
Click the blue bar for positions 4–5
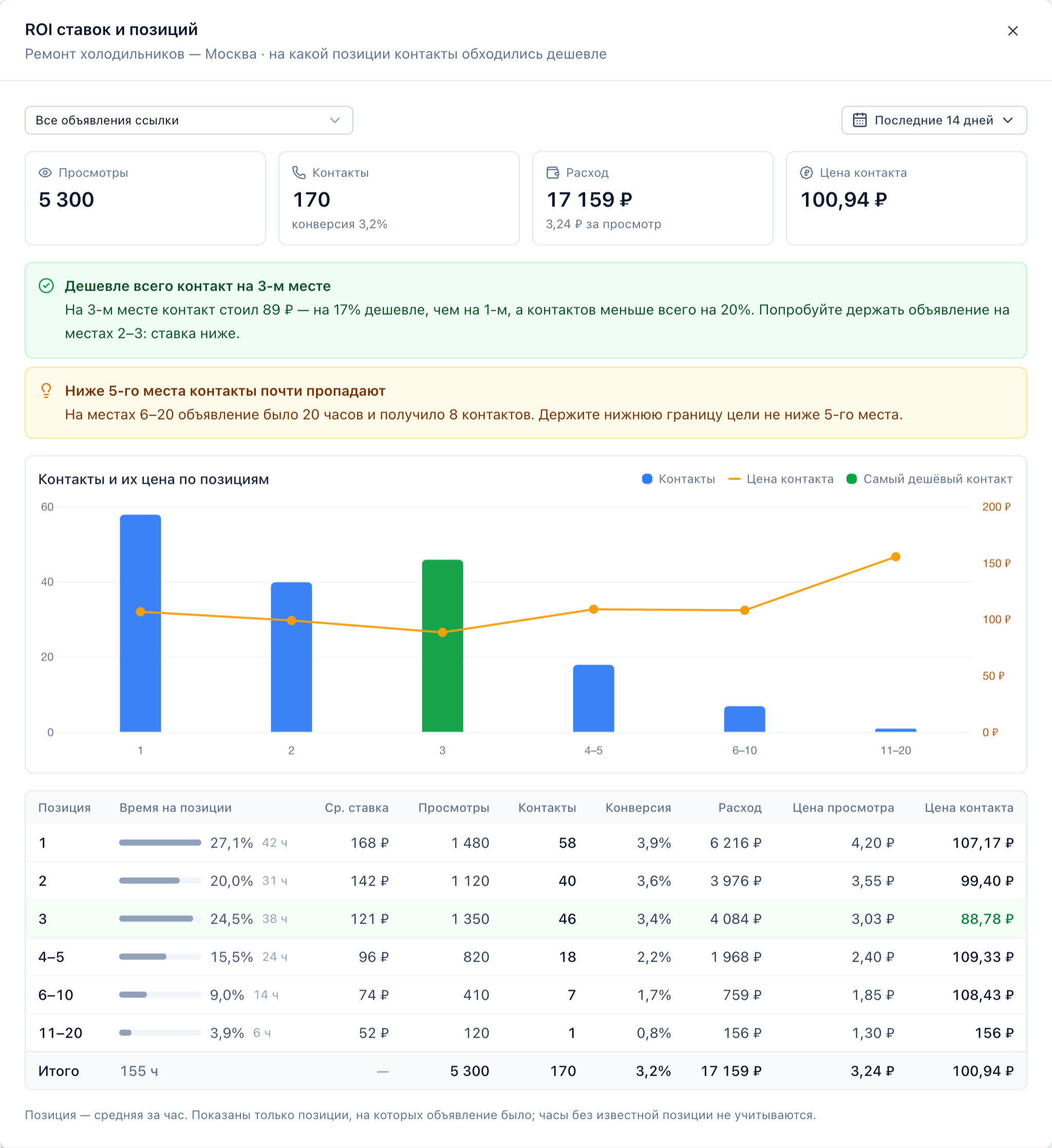(593, 698)
